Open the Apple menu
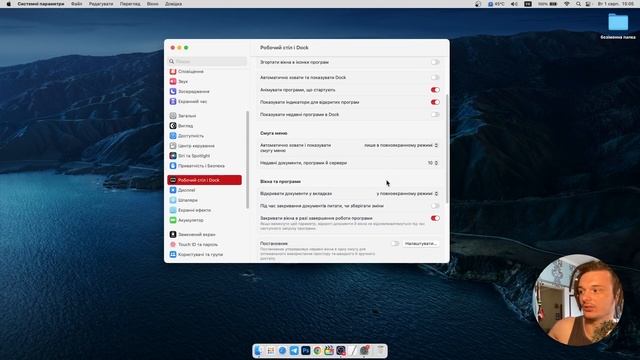The image size is (640, 360). 8,4
